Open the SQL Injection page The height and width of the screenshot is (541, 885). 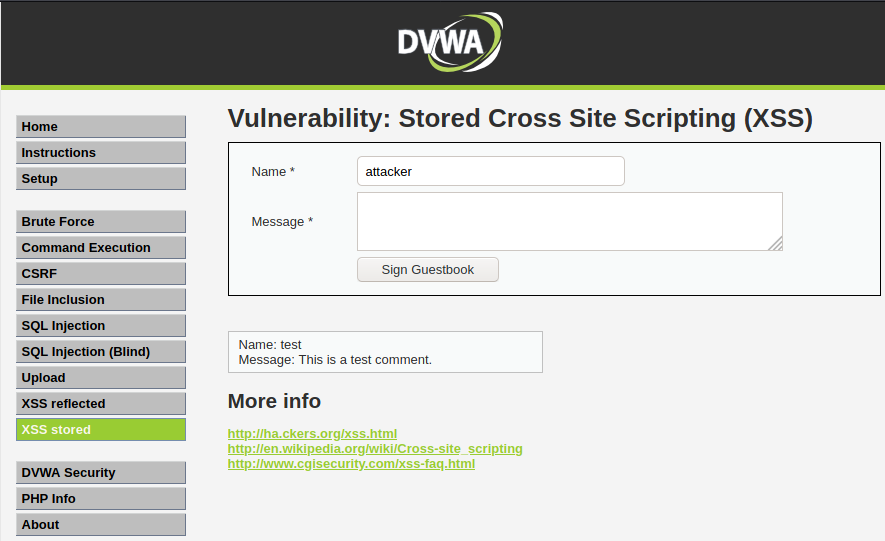[x=101, y=326]
